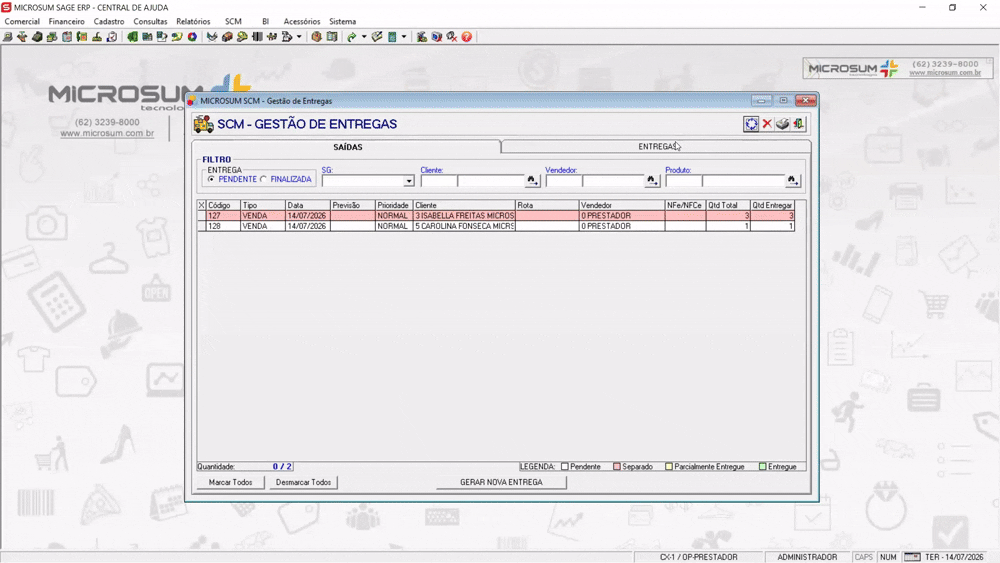Click the refresh icon in Gestão de Entregas header
The width and height of the screenshot is (1000, 563).
pos(751,124)
